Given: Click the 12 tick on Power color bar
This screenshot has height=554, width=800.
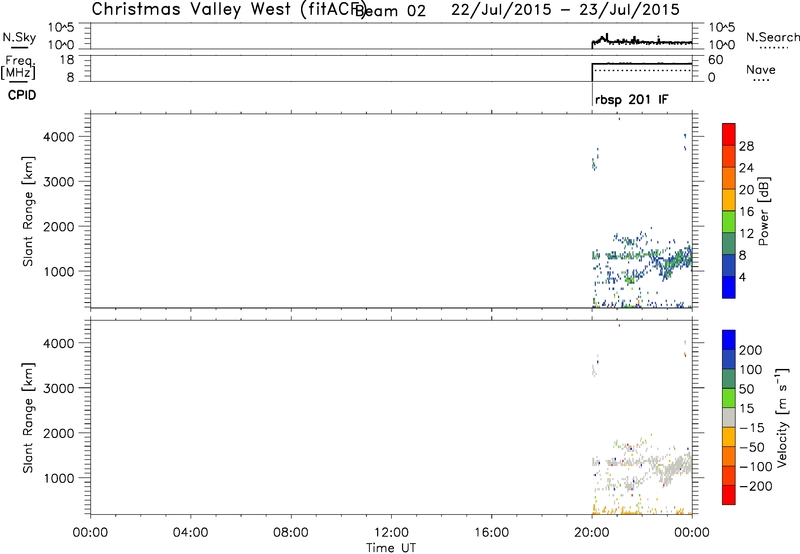Looking at the screenshot, I should pyautogui.click(x=746, y=234).
